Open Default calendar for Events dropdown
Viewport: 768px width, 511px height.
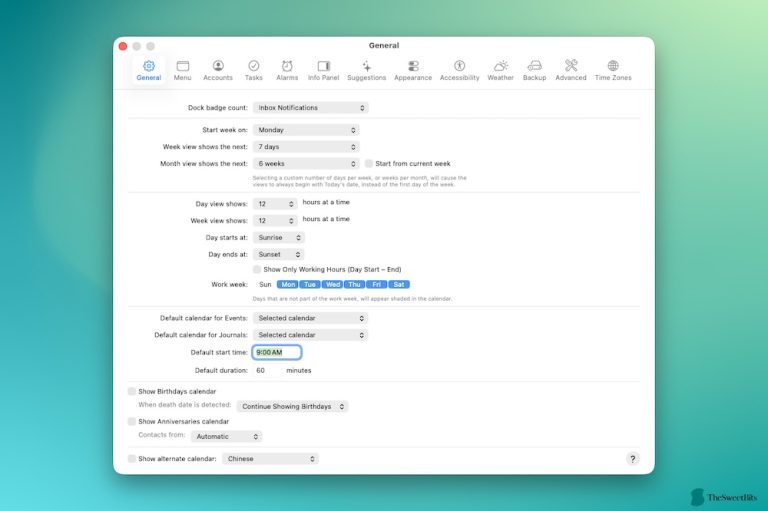(310, 318)
